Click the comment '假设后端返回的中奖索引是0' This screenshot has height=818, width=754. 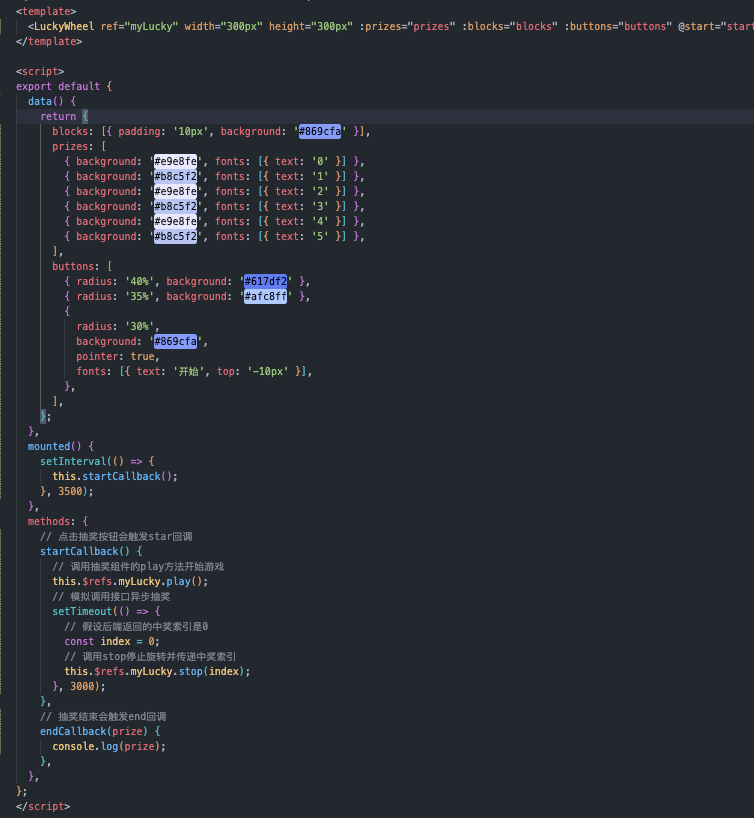(x=136, y=627)
